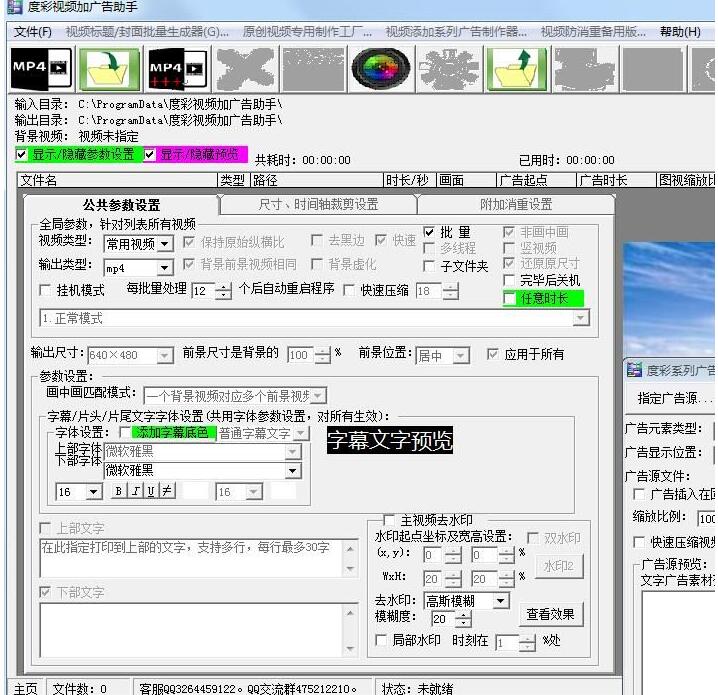Enable 完毕后关机 checkbox
The image size is (718, 695).
509,280
